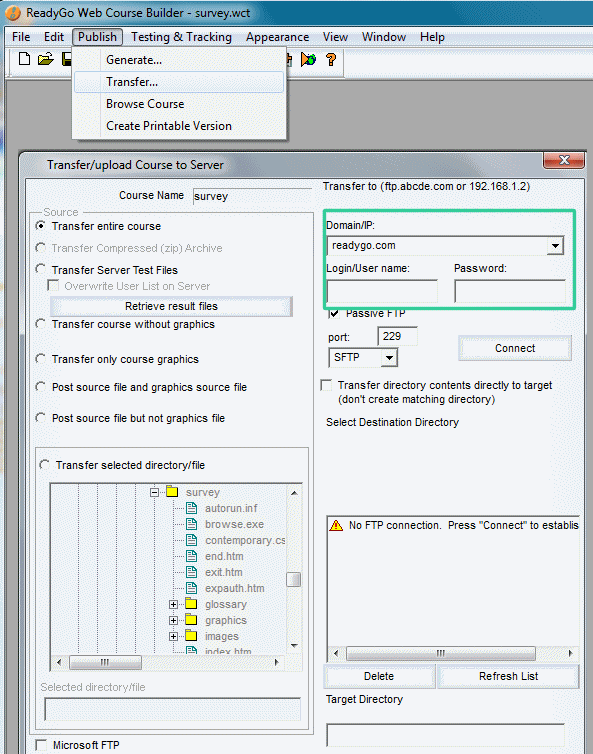
Task: Enable Microsoft FTP checkbox
Action: tap(41, 745)
